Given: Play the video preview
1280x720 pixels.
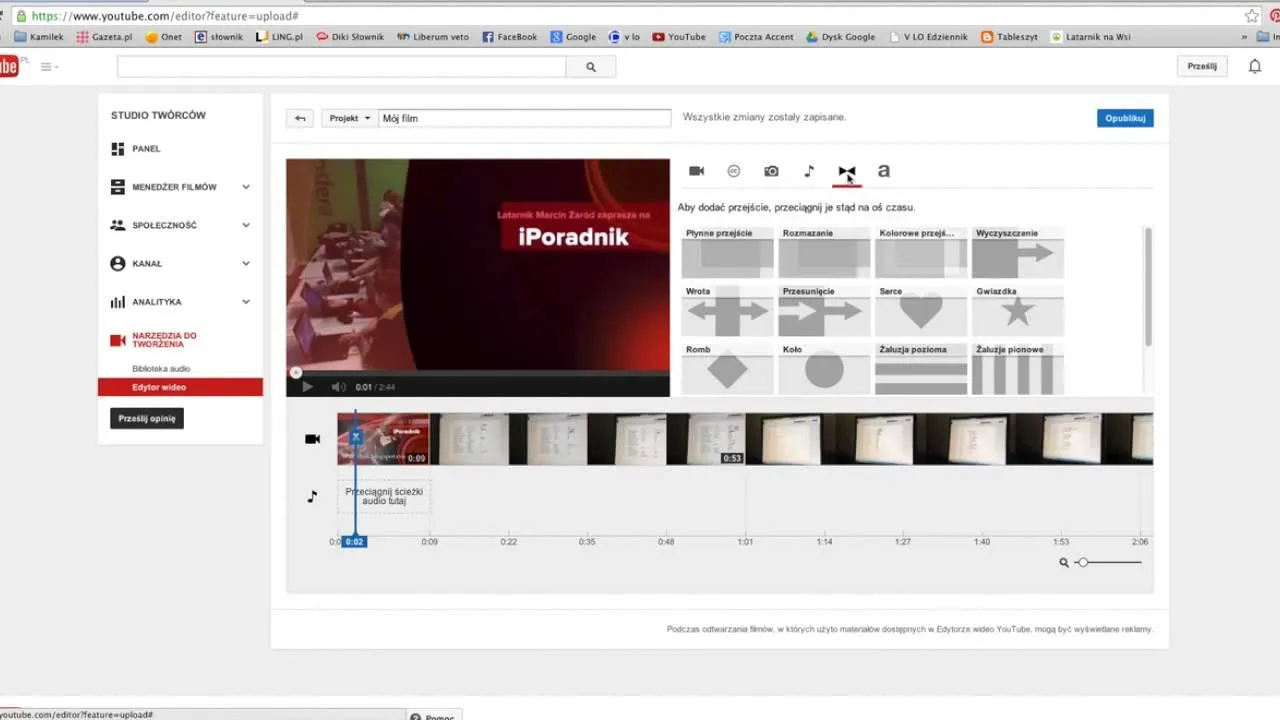Looking at the screenshot, I should [308, 387].
